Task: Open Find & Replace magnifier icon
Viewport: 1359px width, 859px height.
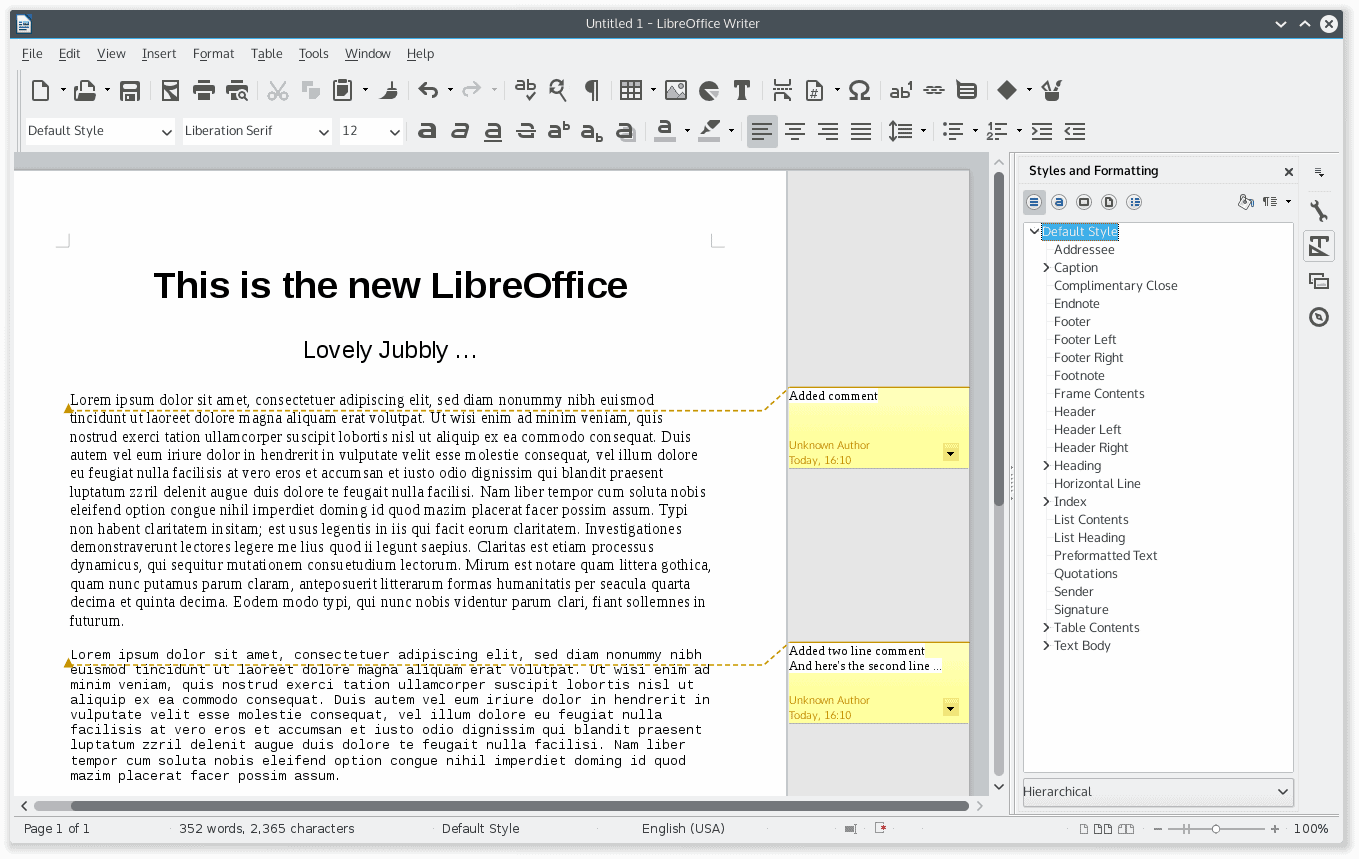Action: tap(558, 91)
